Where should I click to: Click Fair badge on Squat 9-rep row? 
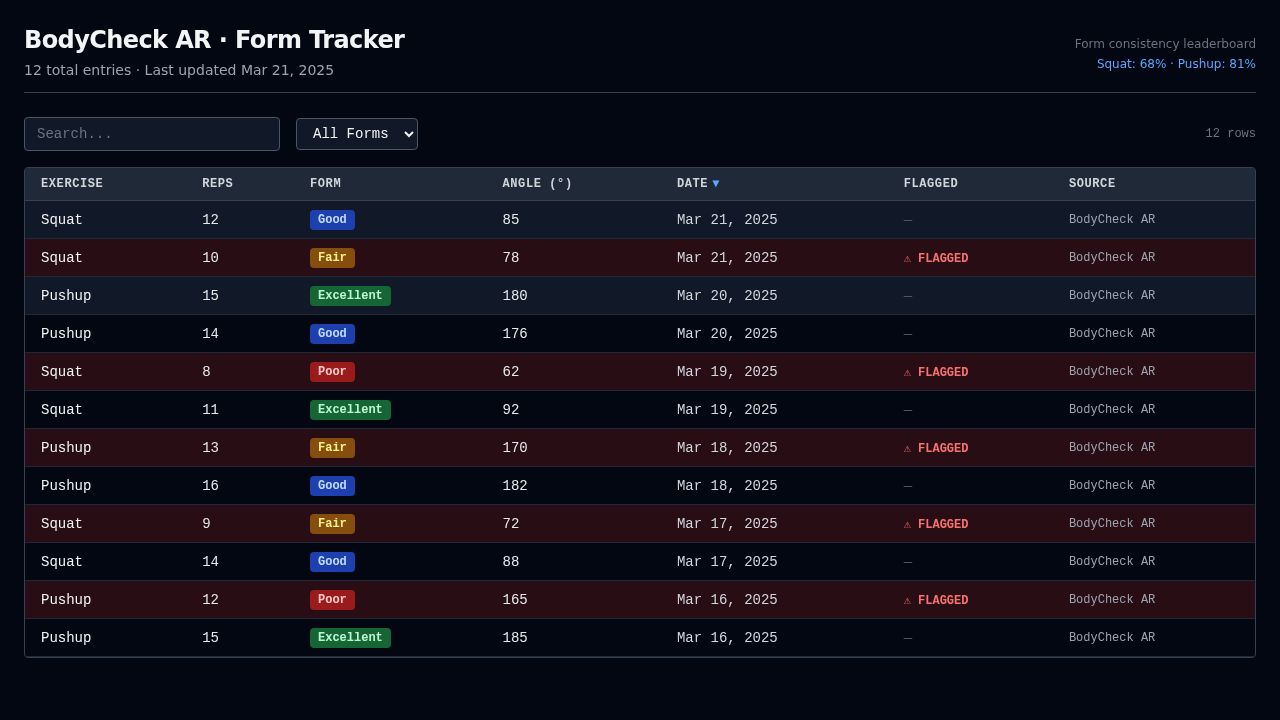click(332, 524)
